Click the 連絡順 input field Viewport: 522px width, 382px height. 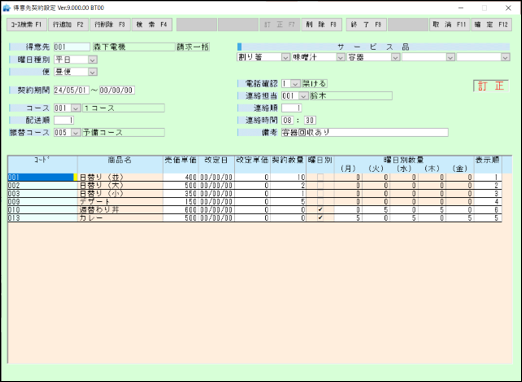[x=291, y=108]
